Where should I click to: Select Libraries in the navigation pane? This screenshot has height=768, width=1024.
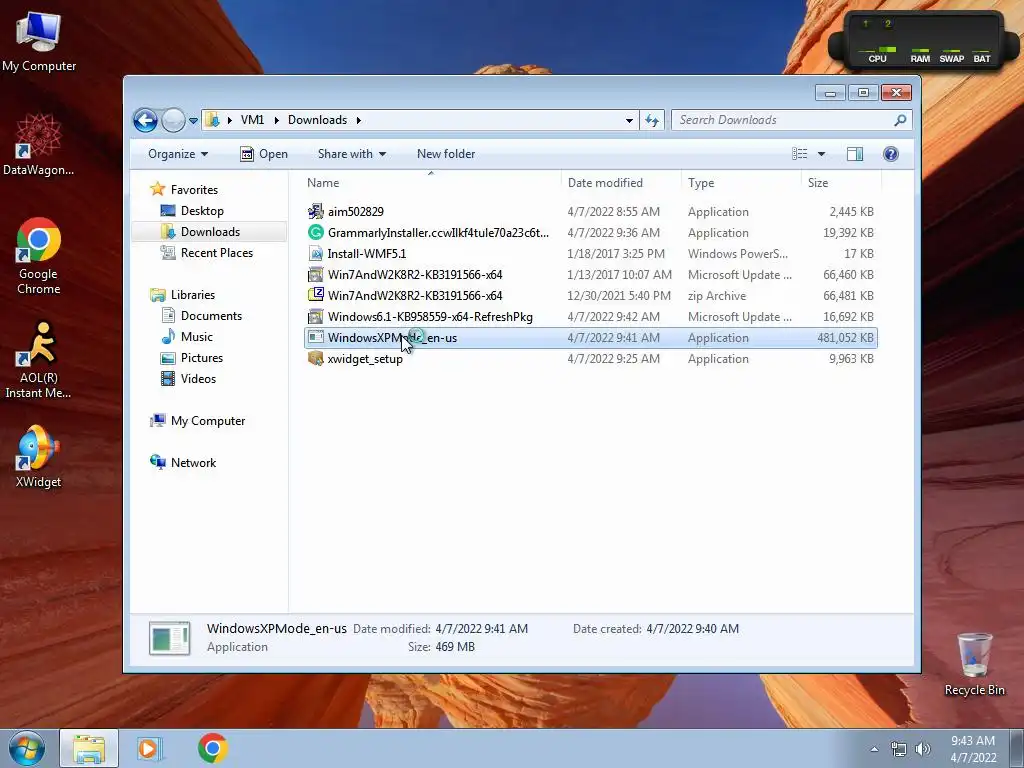click(x=192, y=295)
